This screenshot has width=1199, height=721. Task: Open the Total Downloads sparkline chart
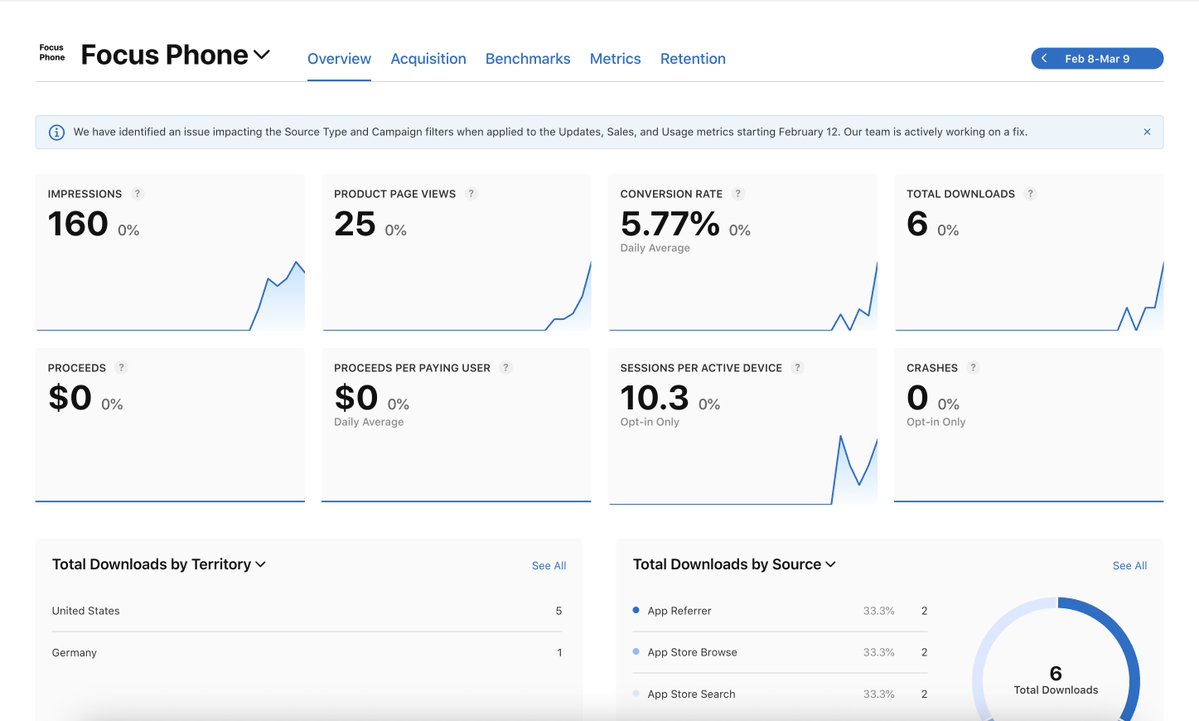(1029, 294)
